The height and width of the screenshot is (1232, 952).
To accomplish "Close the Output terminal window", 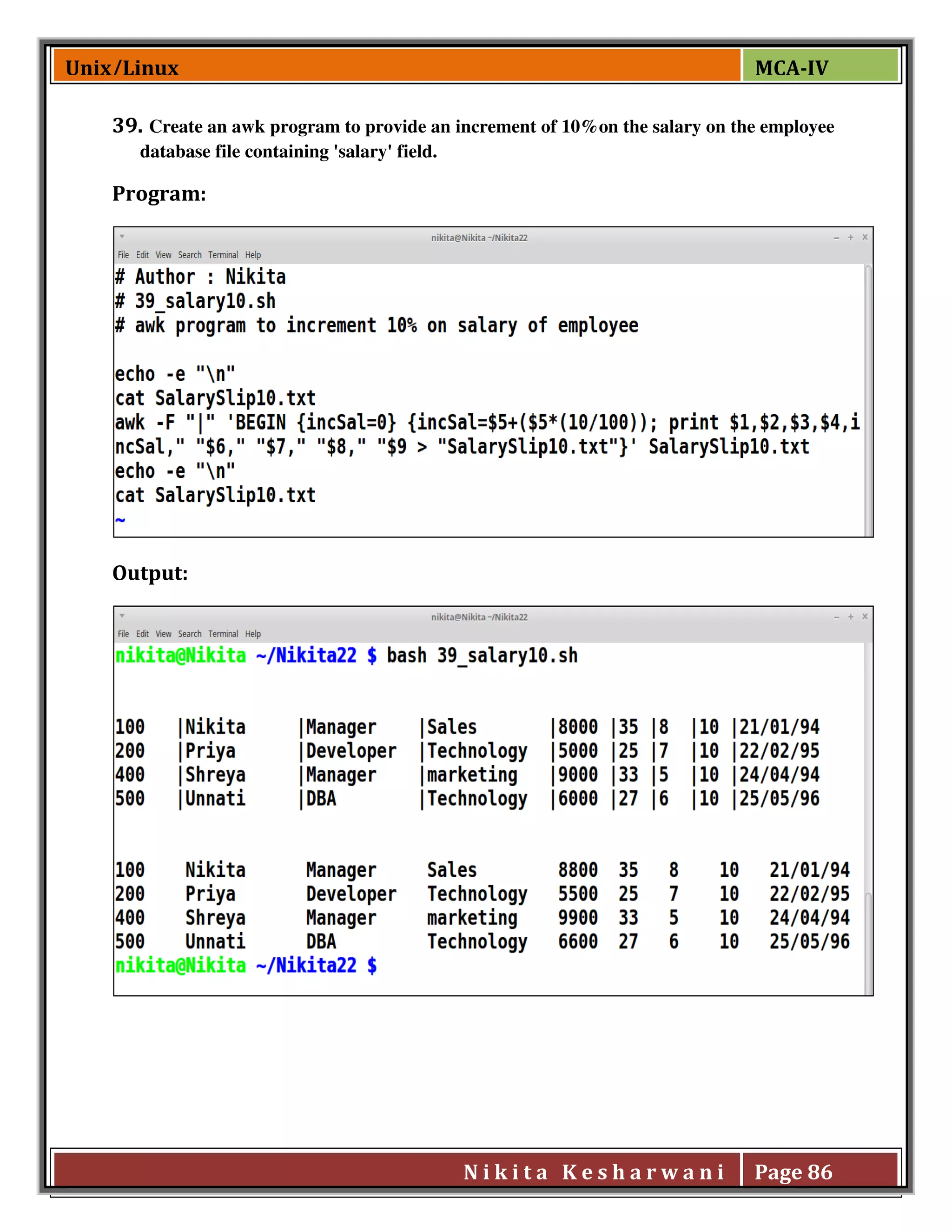I will pos(865,616).
